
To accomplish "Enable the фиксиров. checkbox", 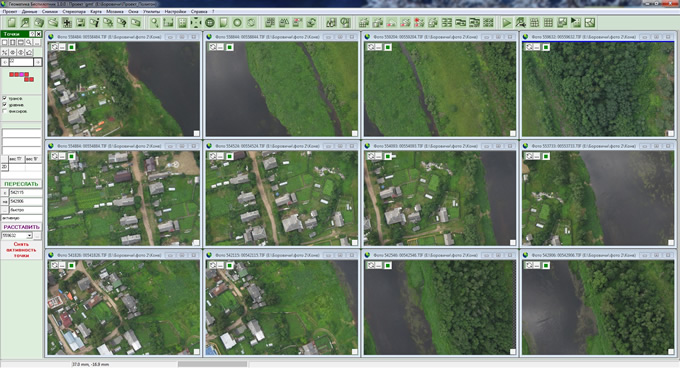I will [5, 111].
